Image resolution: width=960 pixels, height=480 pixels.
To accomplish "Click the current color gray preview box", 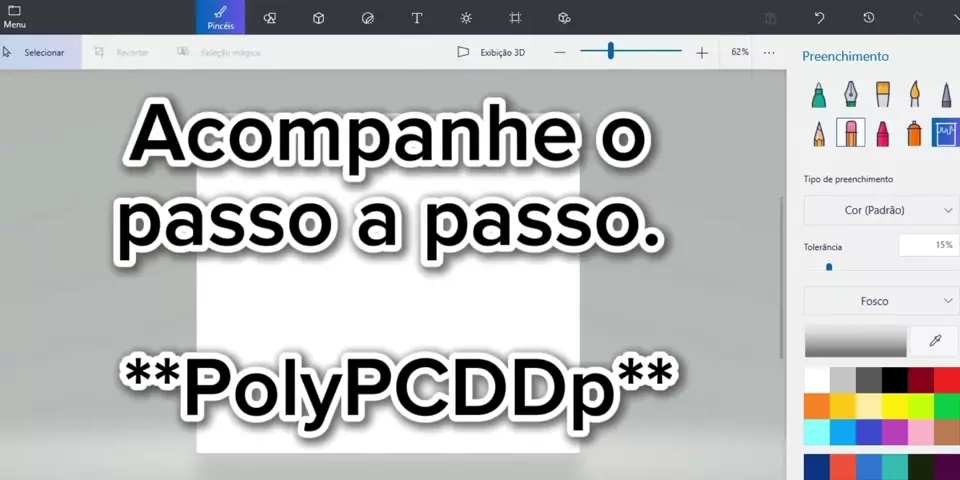I will click(x=855, y=342).
